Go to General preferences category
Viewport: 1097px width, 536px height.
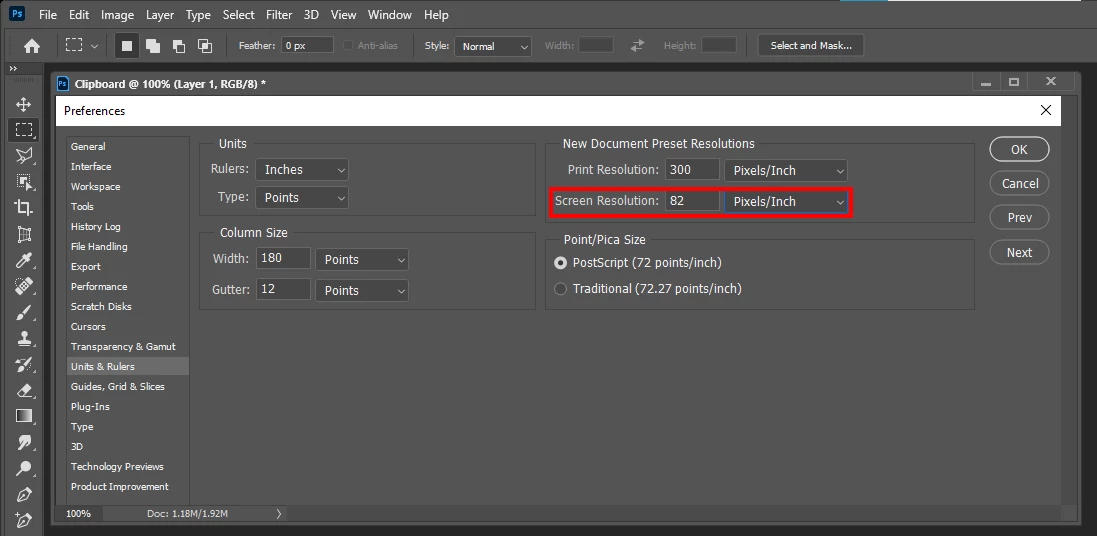pyautogui.click(x=88, y=146)
